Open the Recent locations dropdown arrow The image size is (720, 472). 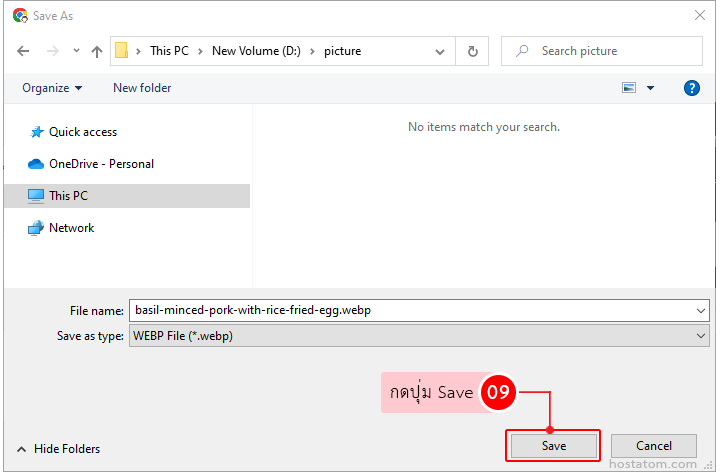[x=75, y=51]
